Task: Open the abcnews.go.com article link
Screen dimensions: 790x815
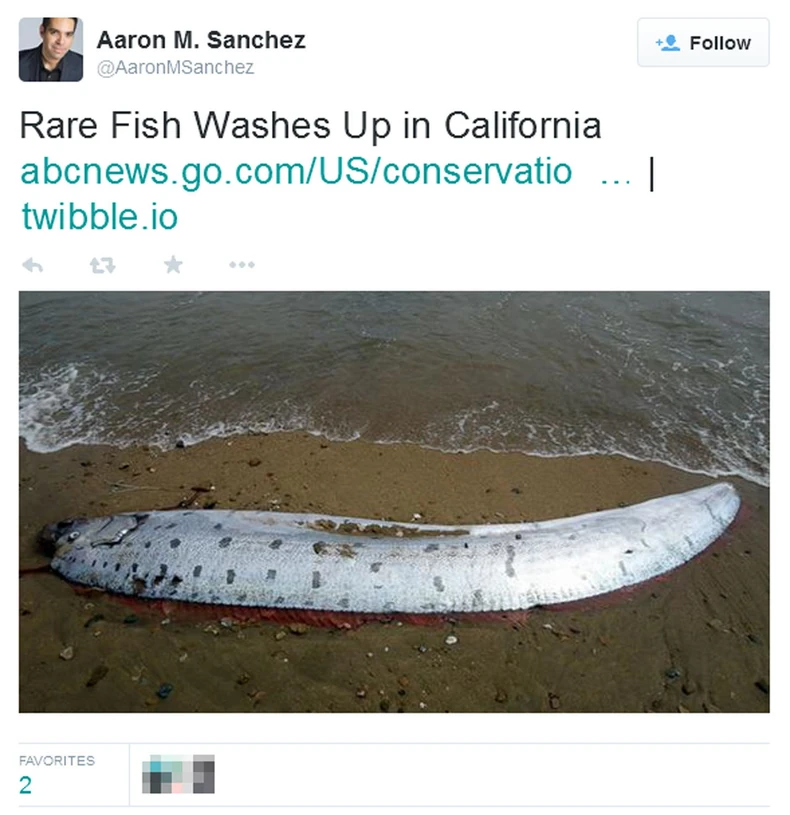Action: point(296,172)
